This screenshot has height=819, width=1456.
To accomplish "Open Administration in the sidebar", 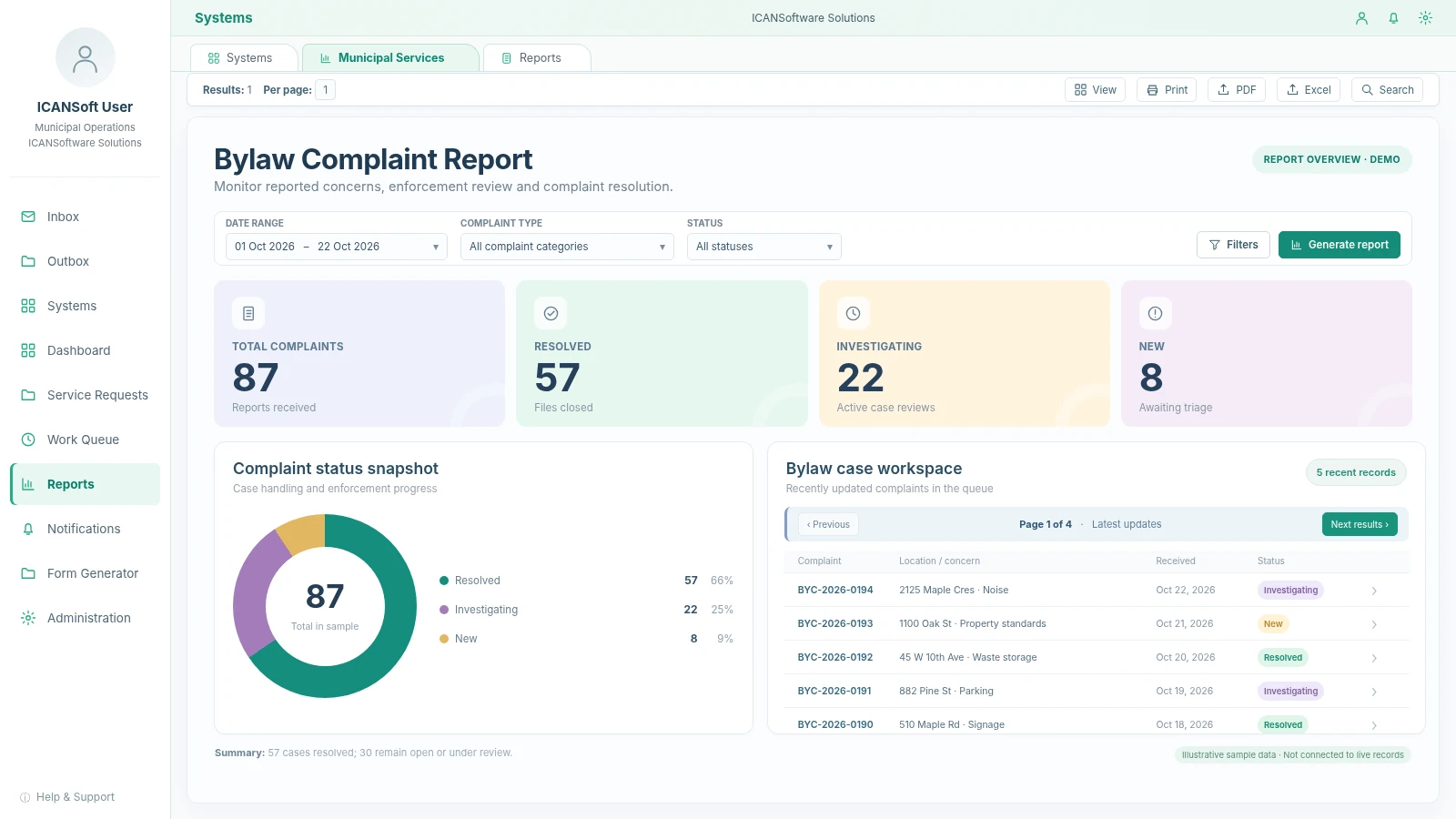I will (x=85, y=618).
